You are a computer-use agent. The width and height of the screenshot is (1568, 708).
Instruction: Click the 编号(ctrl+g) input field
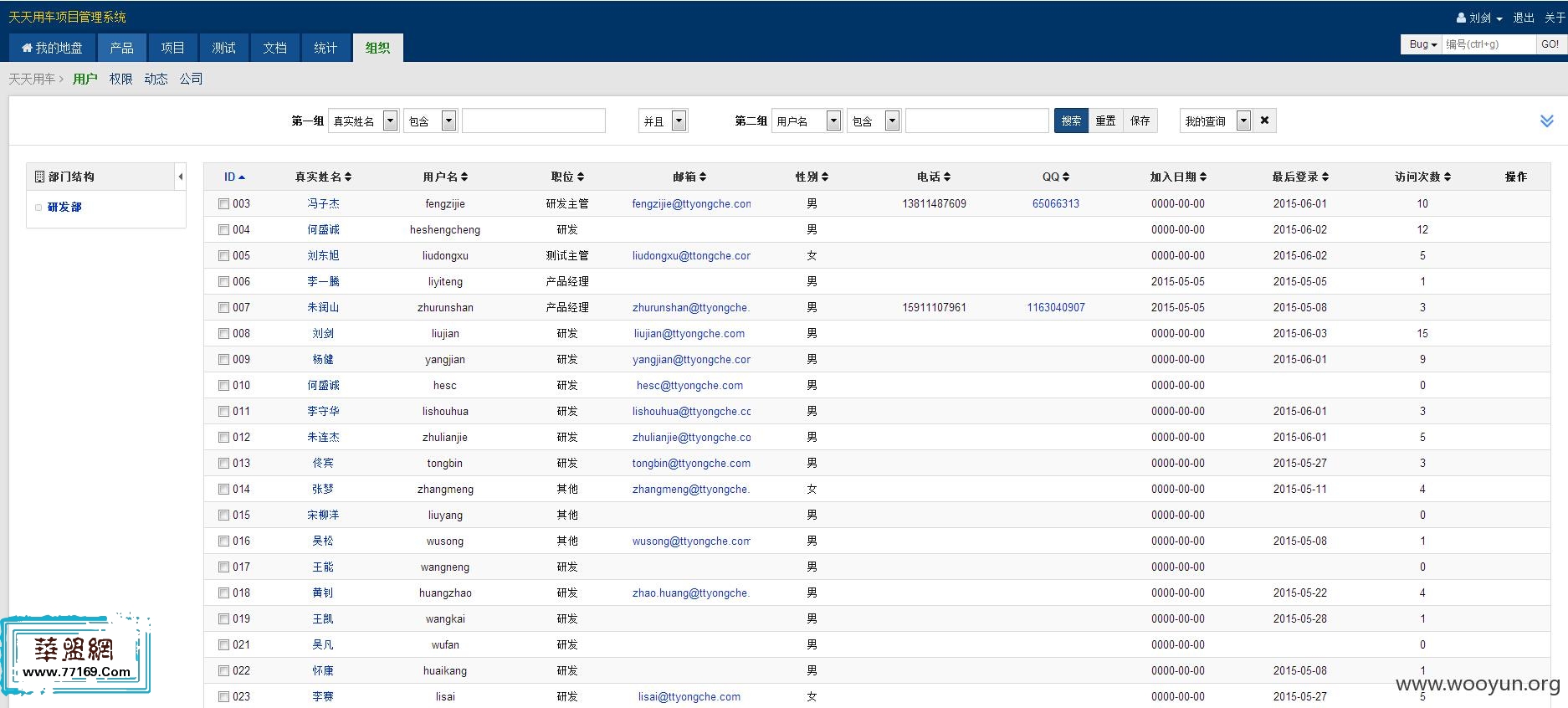tap(1488, 44)
